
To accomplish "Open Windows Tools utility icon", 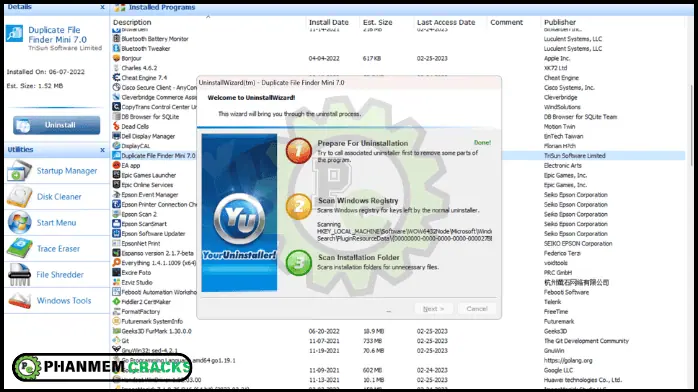I will (19, 301).
